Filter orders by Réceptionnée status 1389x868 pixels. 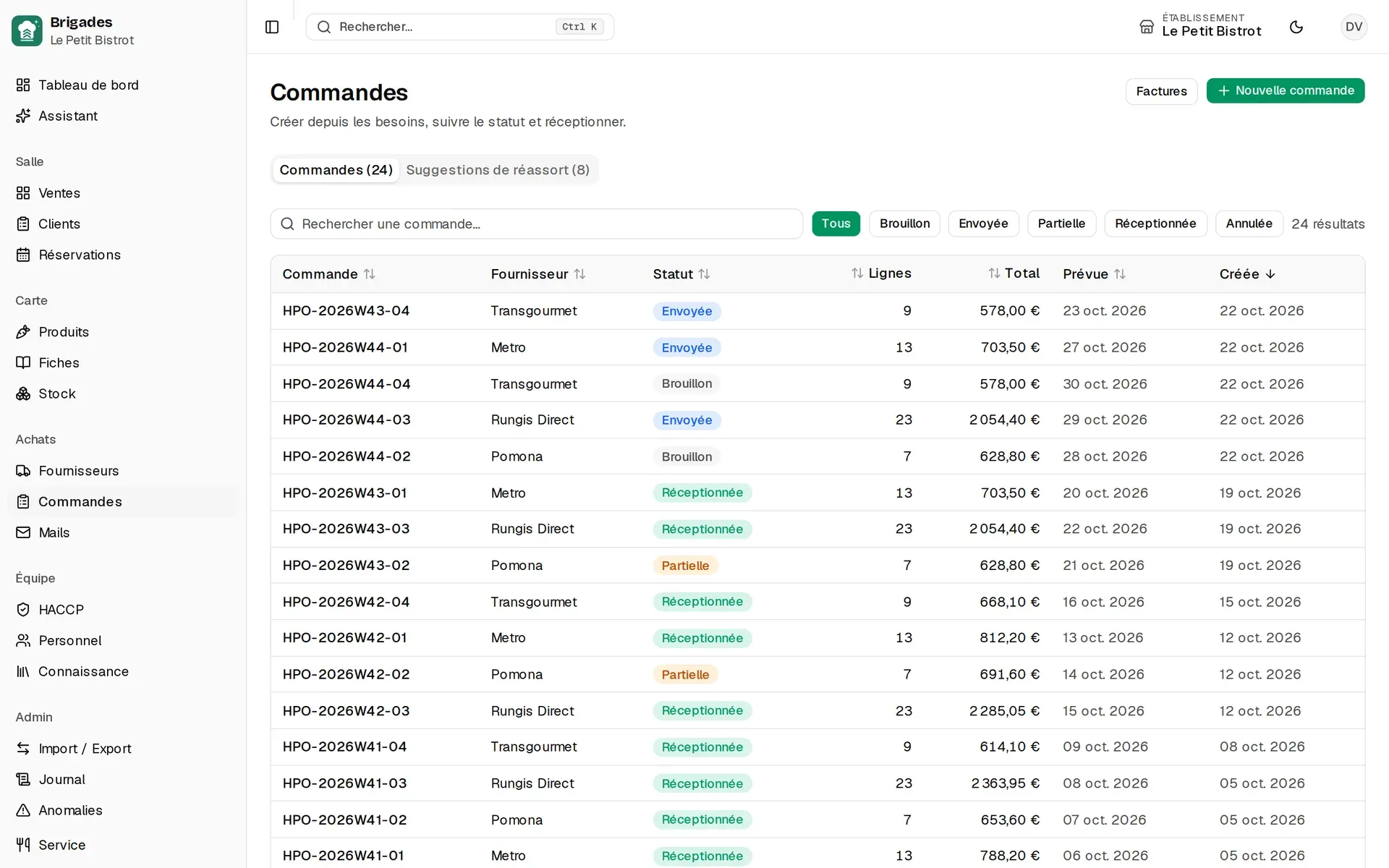(1155, 224)
